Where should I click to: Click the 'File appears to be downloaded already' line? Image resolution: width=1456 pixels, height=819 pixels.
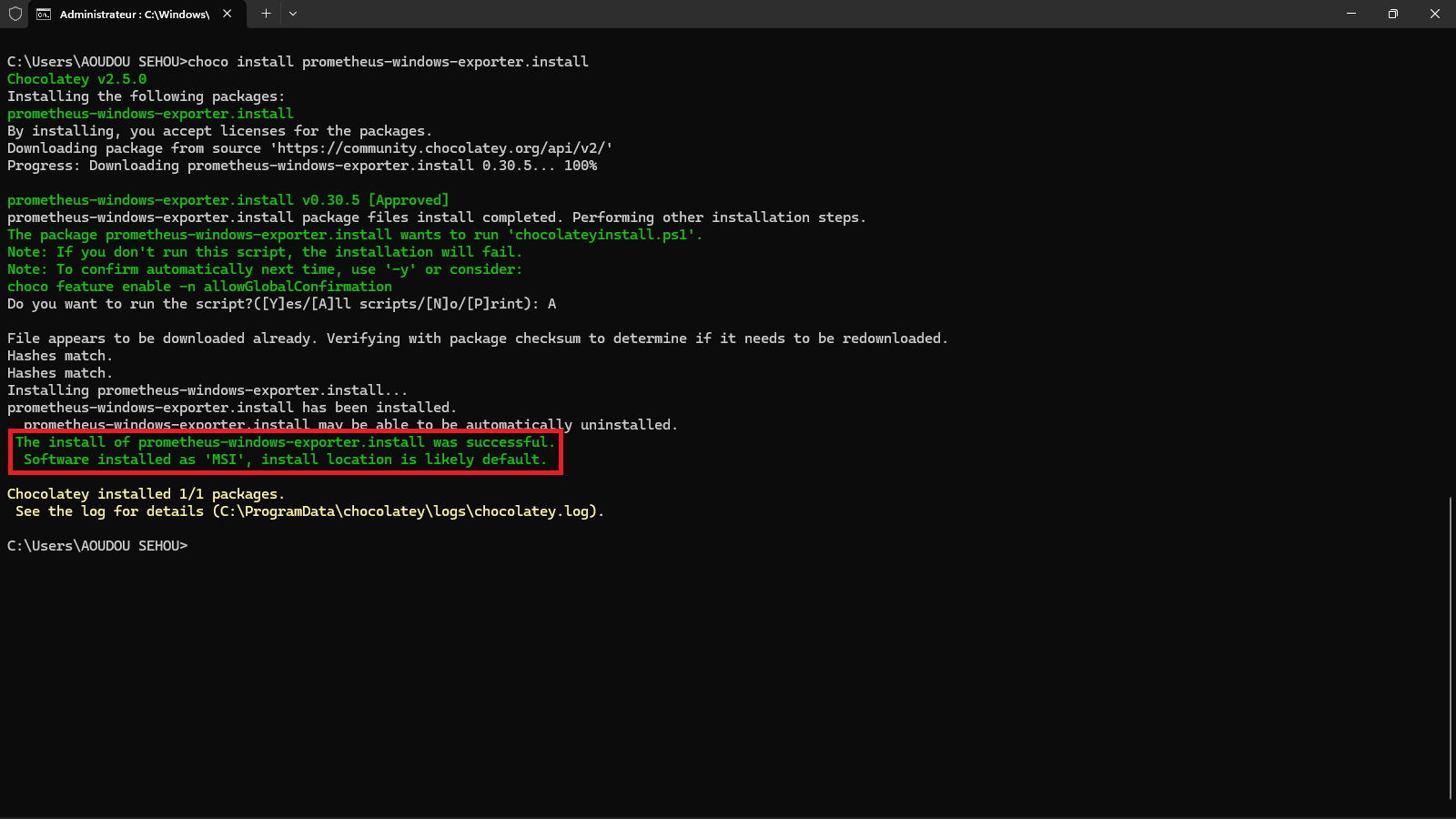click(478, 339)
